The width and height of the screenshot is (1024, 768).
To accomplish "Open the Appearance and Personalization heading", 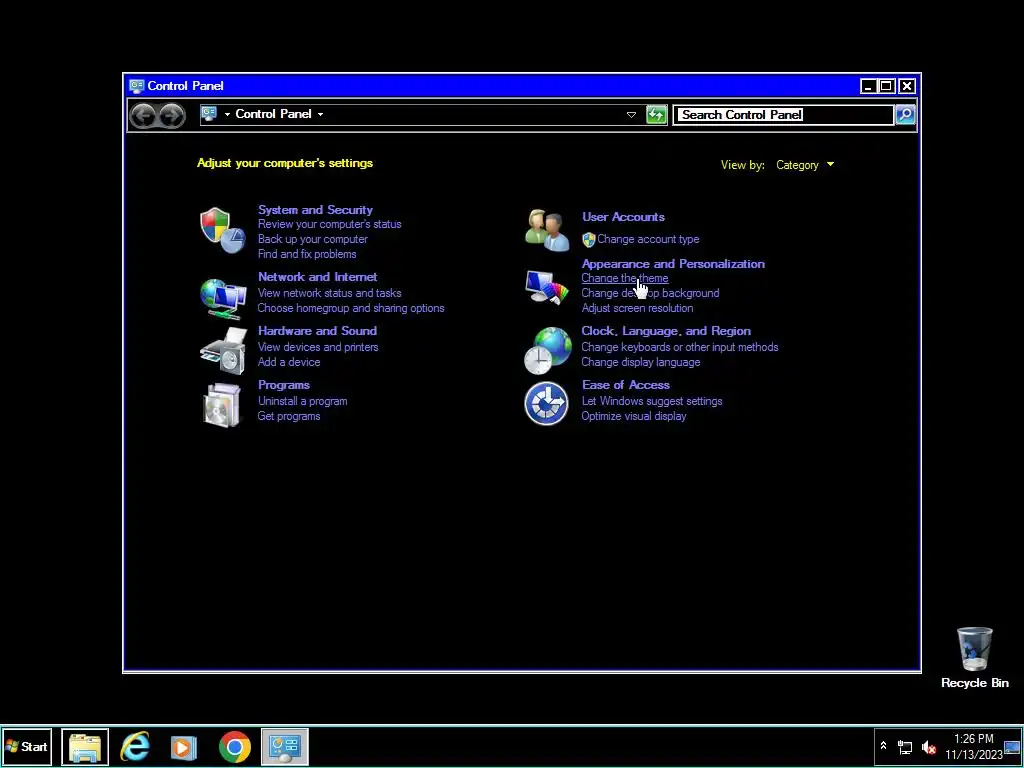I will [673, 264].
